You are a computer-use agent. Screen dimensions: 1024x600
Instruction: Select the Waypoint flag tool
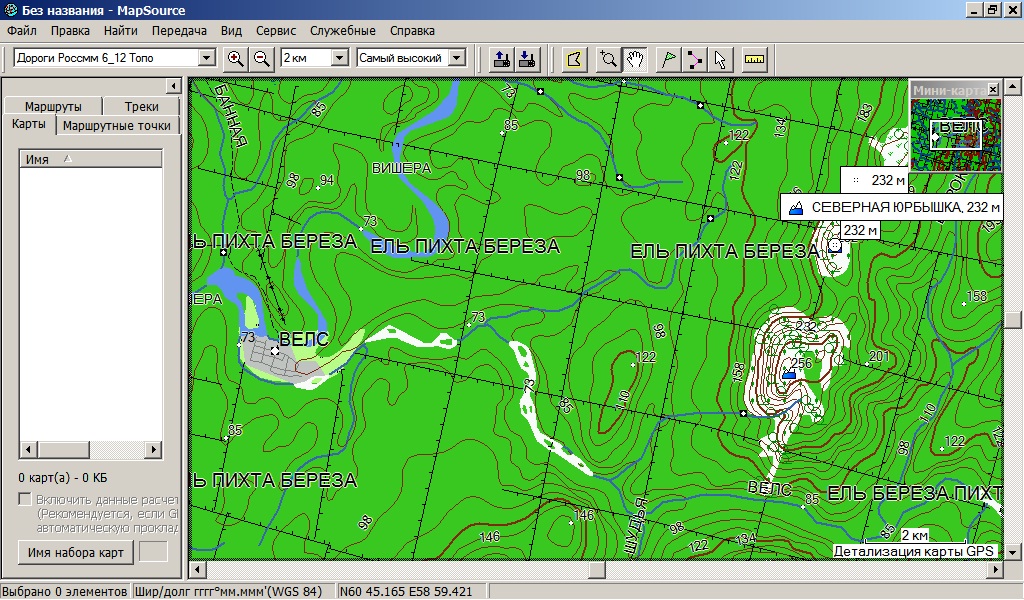coord(667,59)
